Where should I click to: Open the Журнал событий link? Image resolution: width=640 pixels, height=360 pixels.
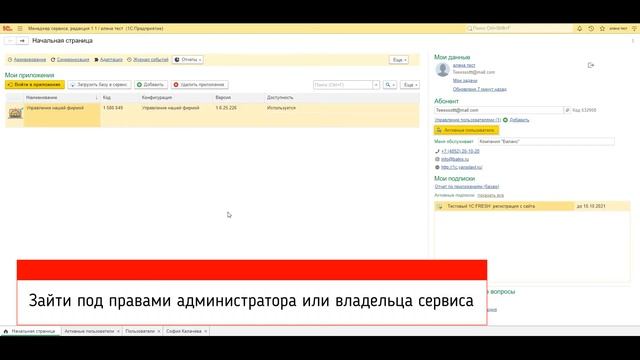tap(151, 60)
